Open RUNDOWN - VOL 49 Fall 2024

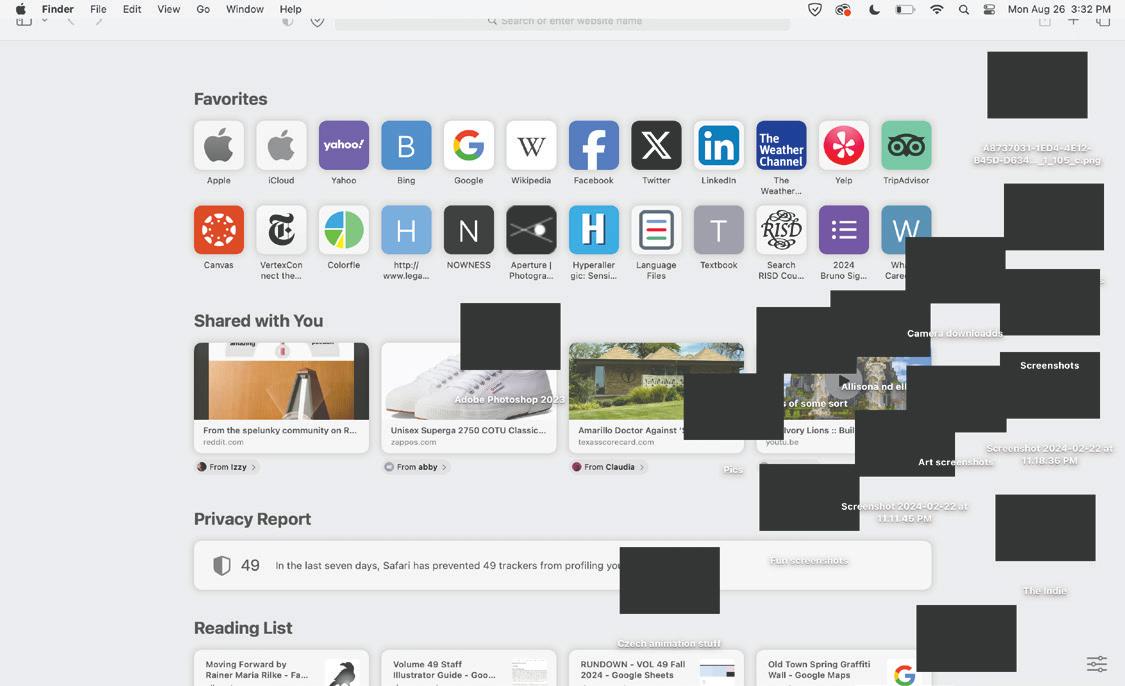(656, 669)
